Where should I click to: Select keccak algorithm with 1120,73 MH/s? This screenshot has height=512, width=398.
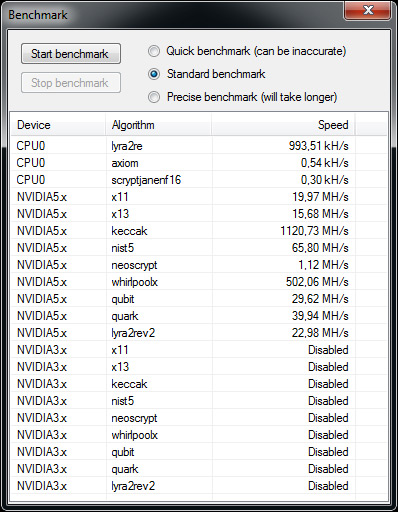199,231
